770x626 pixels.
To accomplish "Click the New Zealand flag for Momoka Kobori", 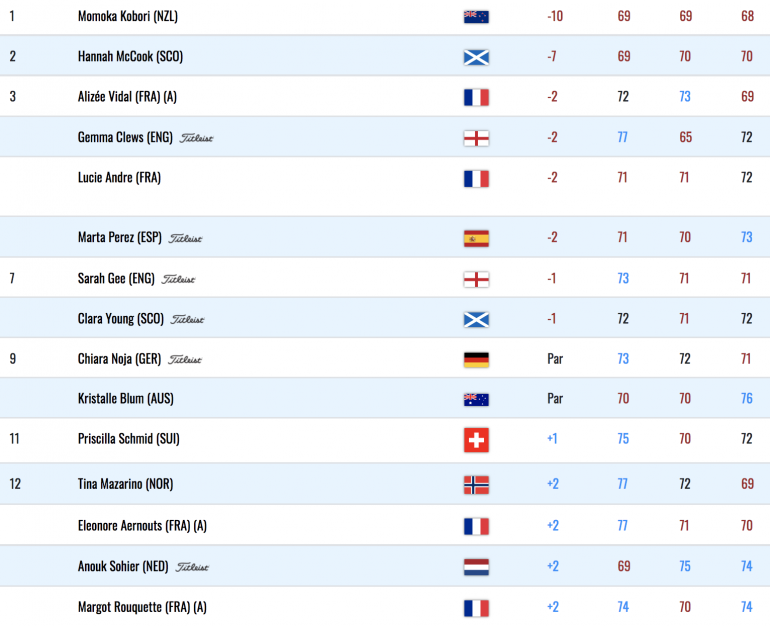I will pos(476,17).
